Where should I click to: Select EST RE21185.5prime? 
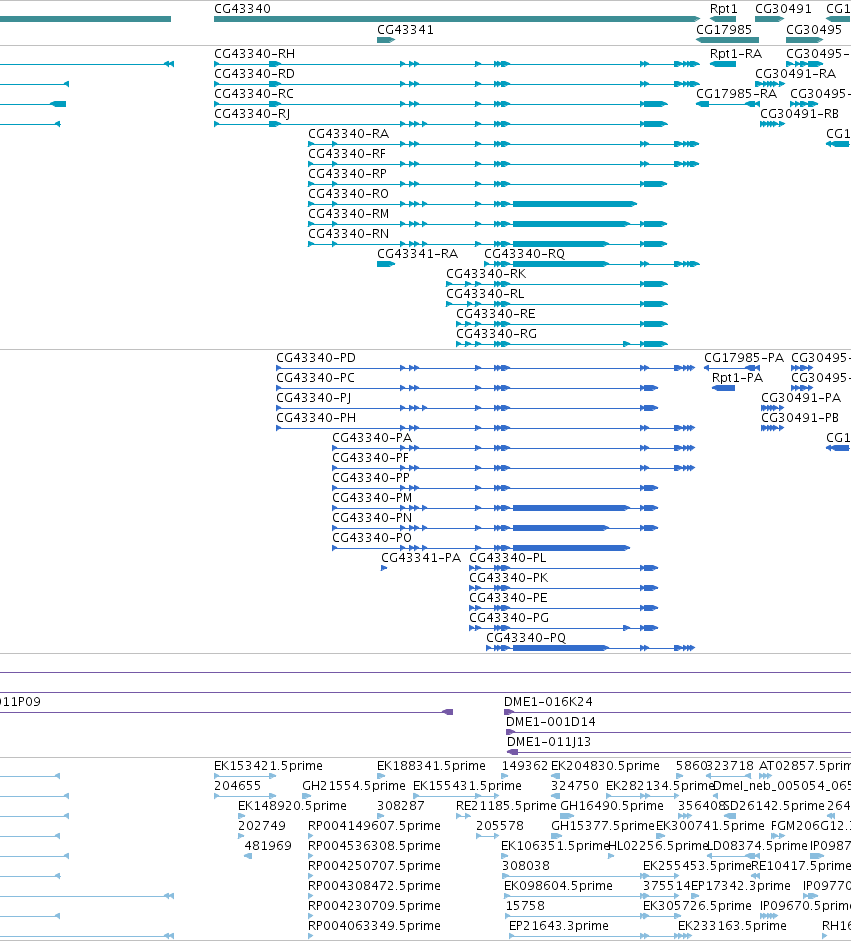(x=506, y=806)
